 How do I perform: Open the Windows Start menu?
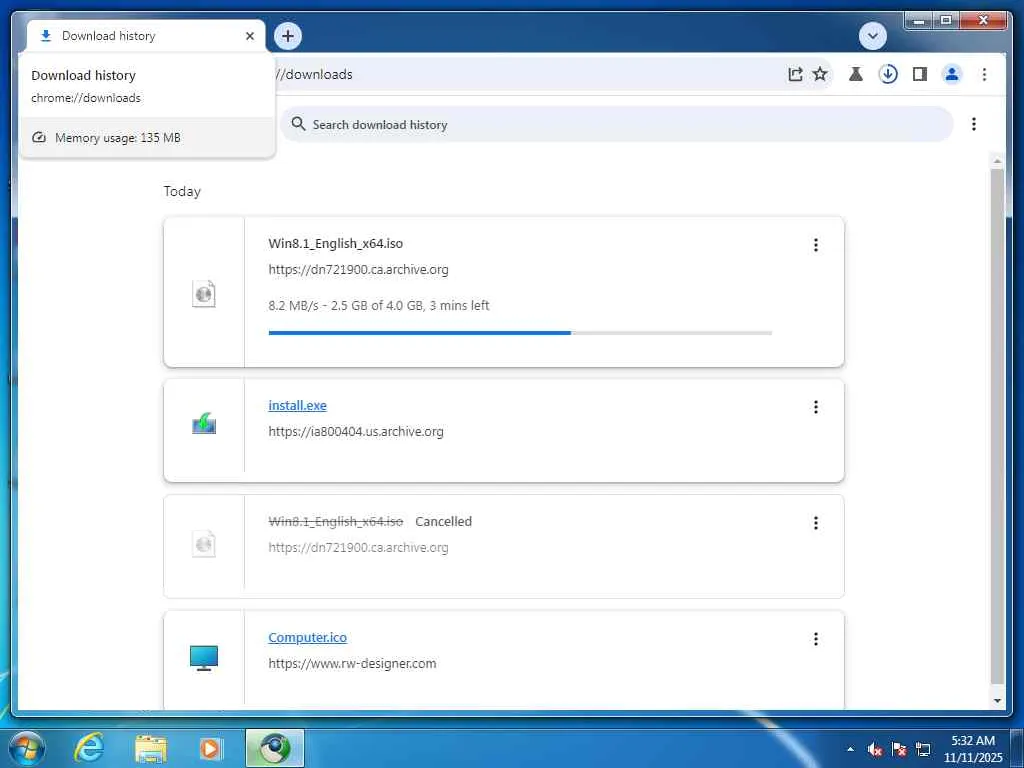coord(26,748)
